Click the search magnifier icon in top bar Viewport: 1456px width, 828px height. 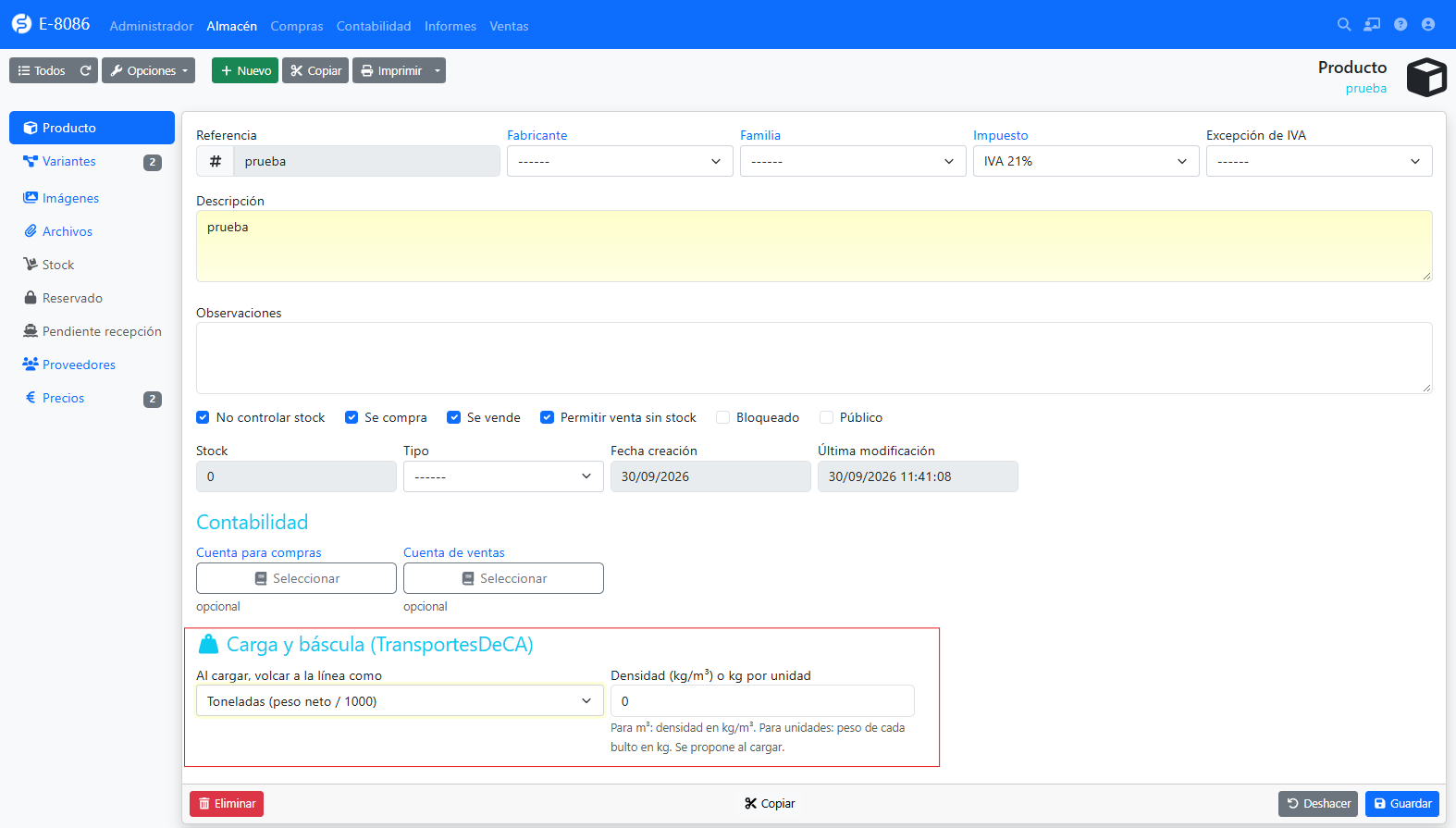1344,25
